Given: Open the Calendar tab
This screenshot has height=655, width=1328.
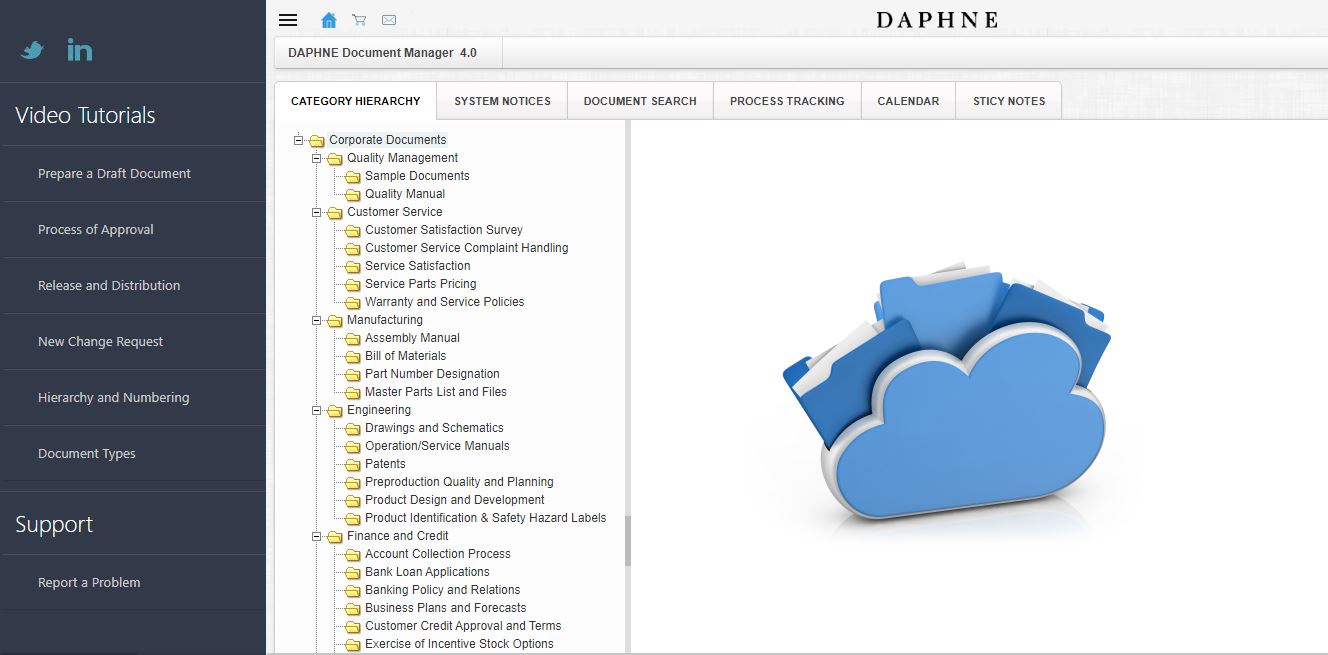Looking at the screenshot, I should 908,101.
